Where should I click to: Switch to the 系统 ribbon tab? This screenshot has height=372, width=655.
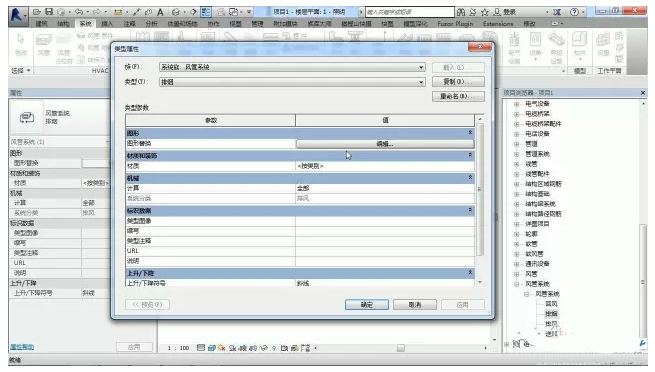click(x=85, y=24)
